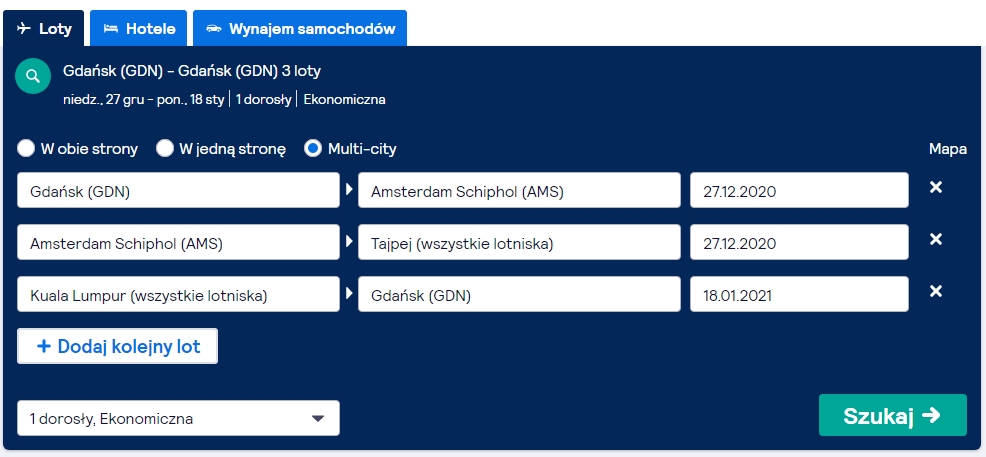Click the Ekonomiczna summary text

click(345, 99)
